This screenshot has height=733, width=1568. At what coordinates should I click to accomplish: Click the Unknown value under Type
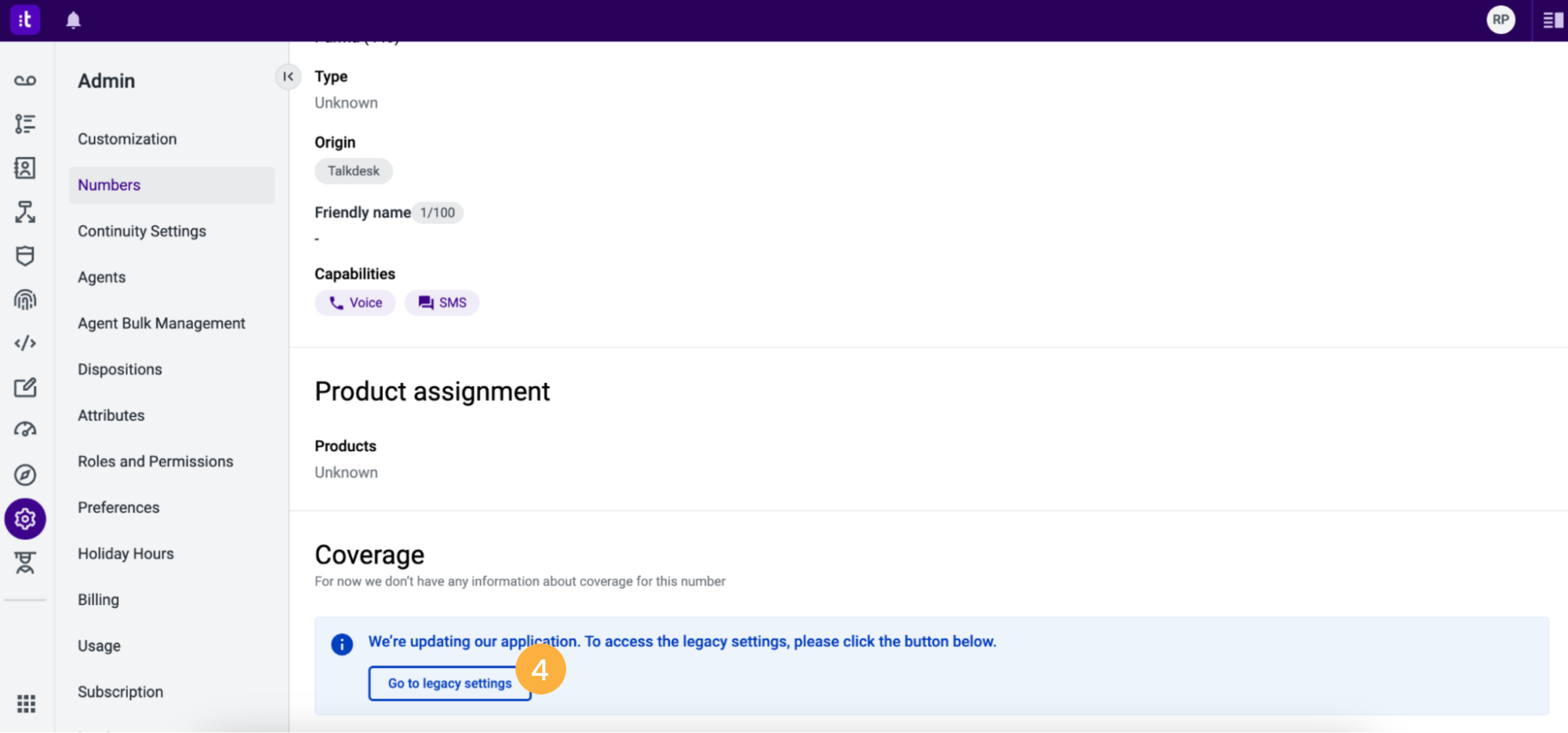346,103
